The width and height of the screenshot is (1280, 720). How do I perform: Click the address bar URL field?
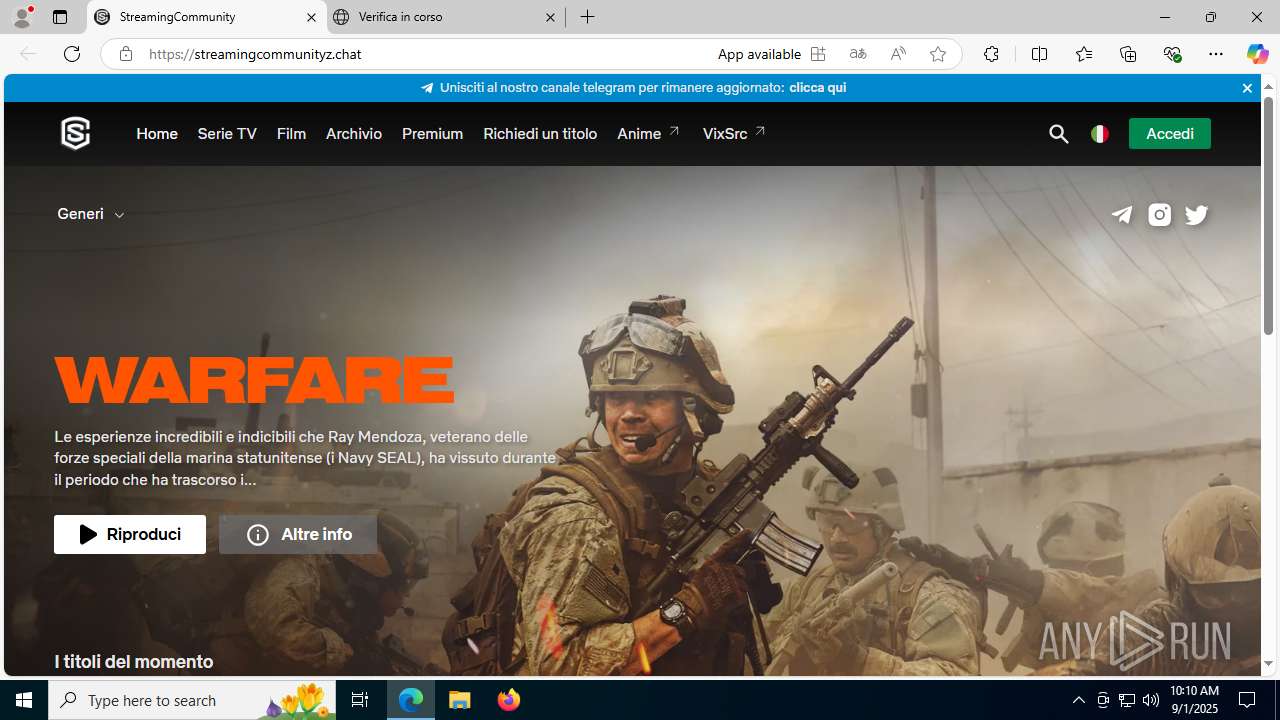coord(420,54)
